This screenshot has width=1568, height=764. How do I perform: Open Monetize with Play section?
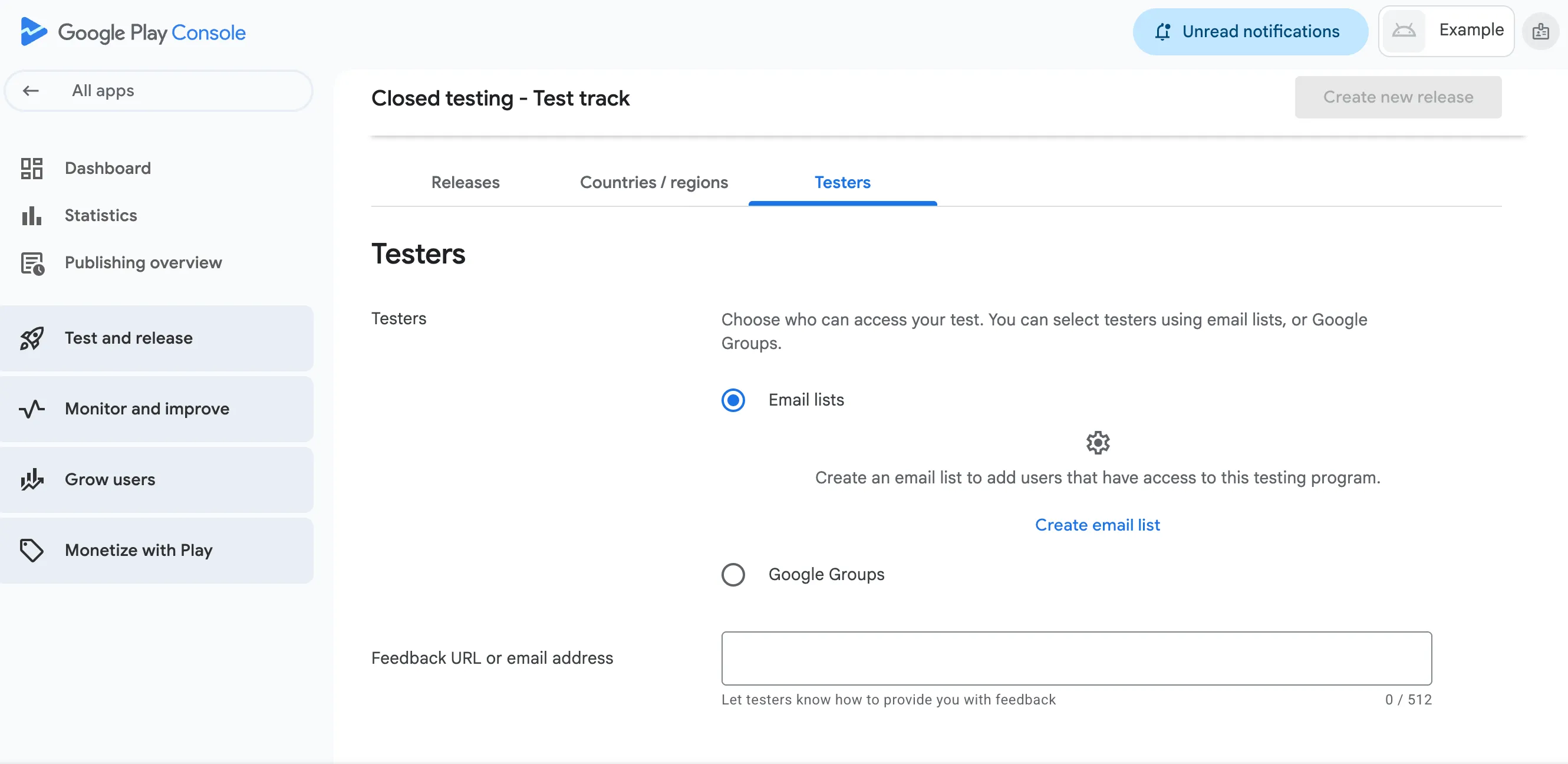(139, 550)
